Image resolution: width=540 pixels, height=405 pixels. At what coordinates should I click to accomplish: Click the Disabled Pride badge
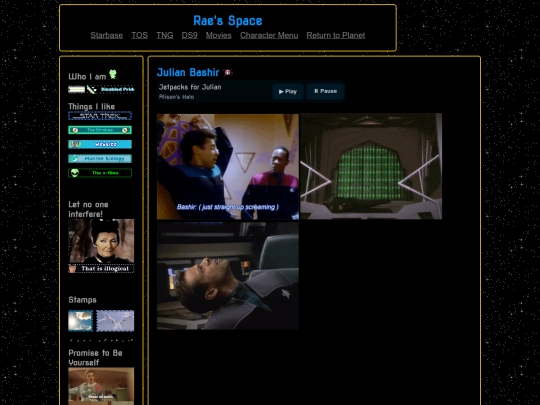[117, 90]
